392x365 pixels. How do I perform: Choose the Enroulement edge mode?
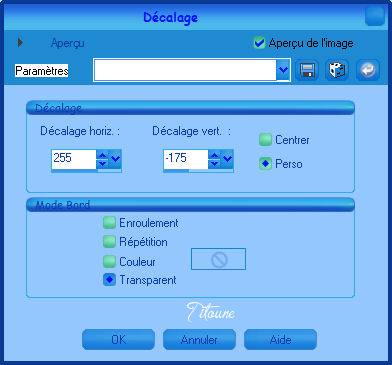tap(109, 223)
